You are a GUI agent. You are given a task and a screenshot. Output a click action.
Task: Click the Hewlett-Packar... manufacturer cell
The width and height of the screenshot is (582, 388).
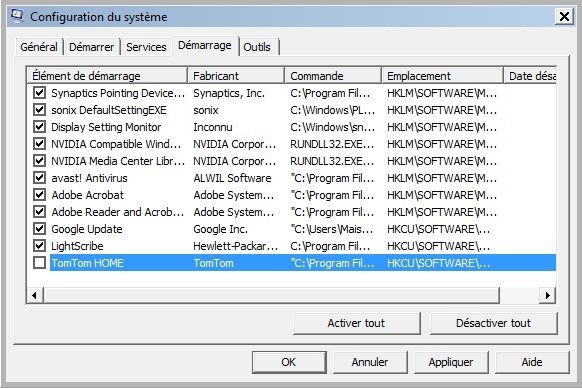[x=235, y=246]
